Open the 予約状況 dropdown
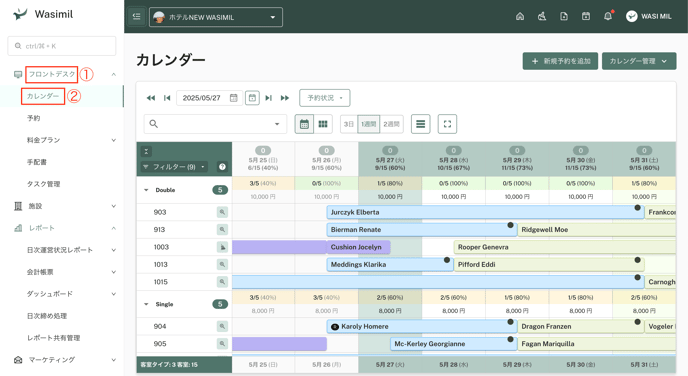The width and height of the screenshot is (688, 376). 325,98
